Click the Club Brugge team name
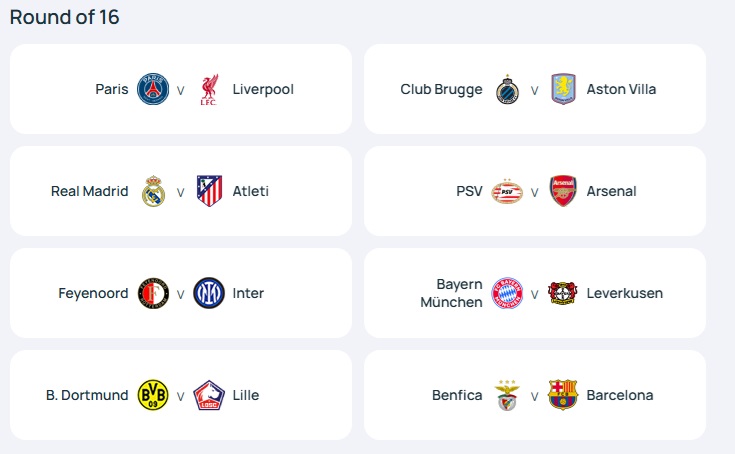Viewport: 735px width, 454px height. (x=441, y=89)
